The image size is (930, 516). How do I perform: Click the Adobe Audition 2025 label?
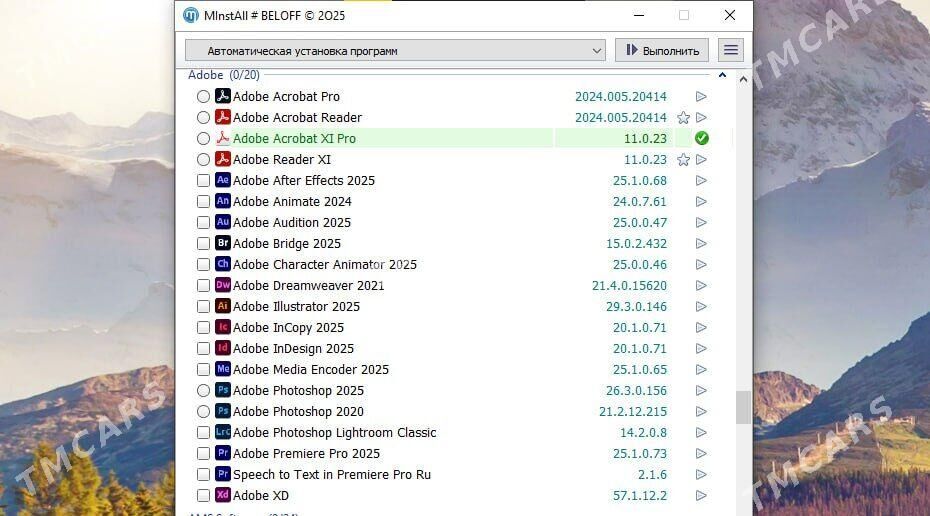pos(292,223)
